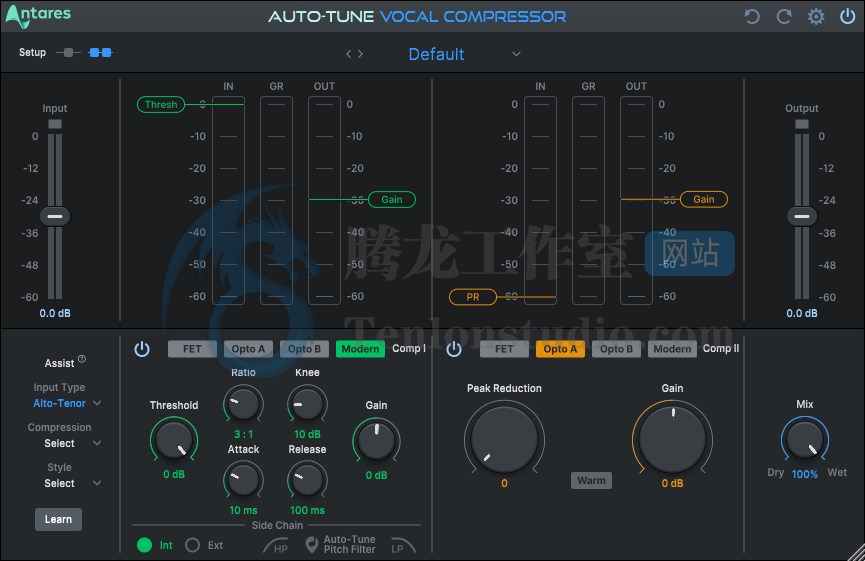Image resolution: width=865 pixels, height=561 pixels.
Task: Toggle Comp II power button
Action: (453, 349)
